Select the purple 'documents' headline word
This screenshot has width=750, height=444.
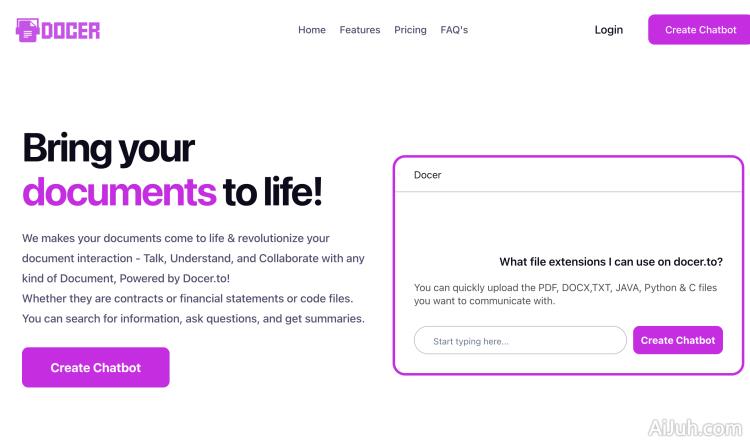point(119,191)
